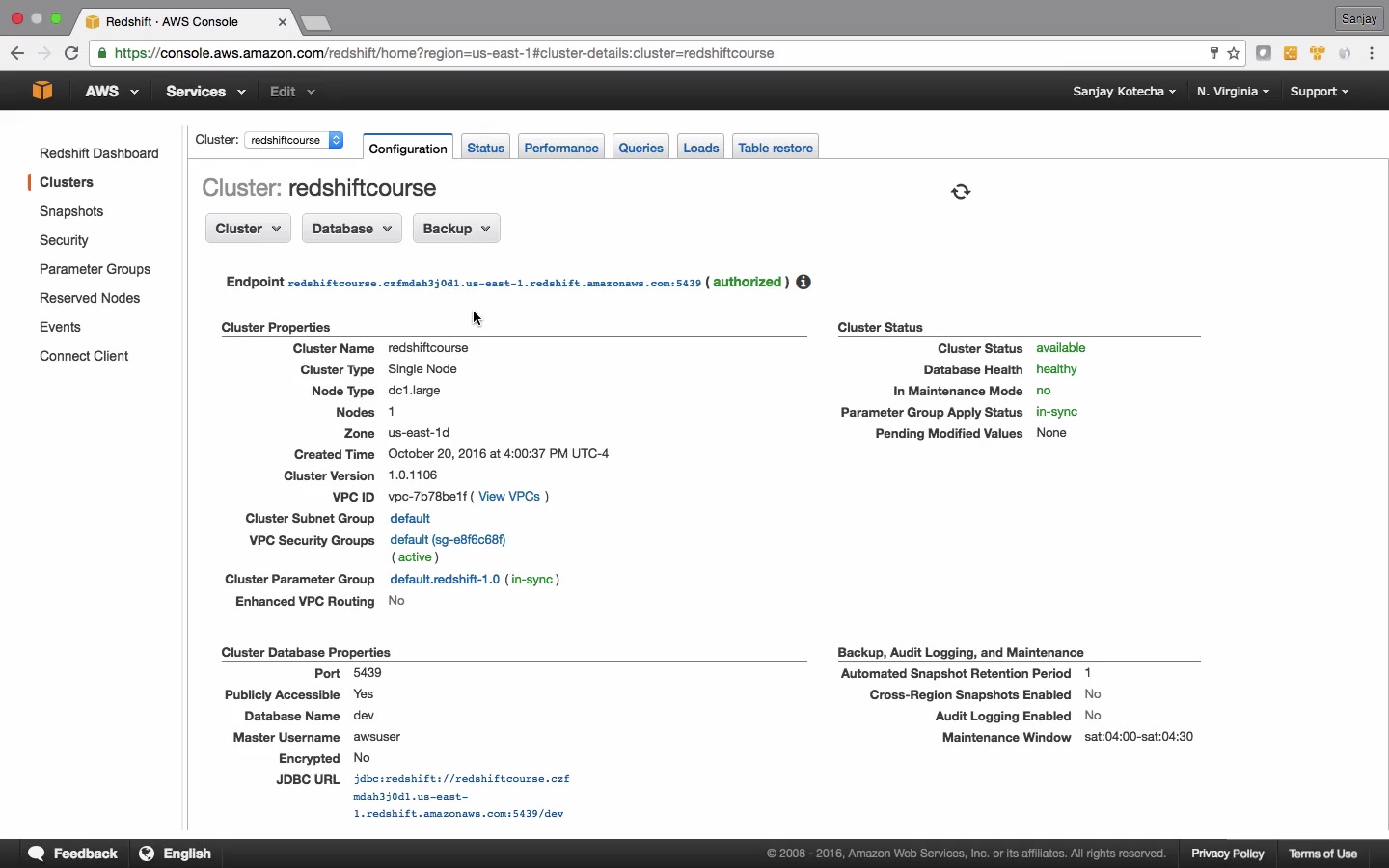Image resolution: width=1389 pixels, height=868 pixels.
Task: Click the '1.0.1106' Cluster Version value
Action: click(413, 475)
